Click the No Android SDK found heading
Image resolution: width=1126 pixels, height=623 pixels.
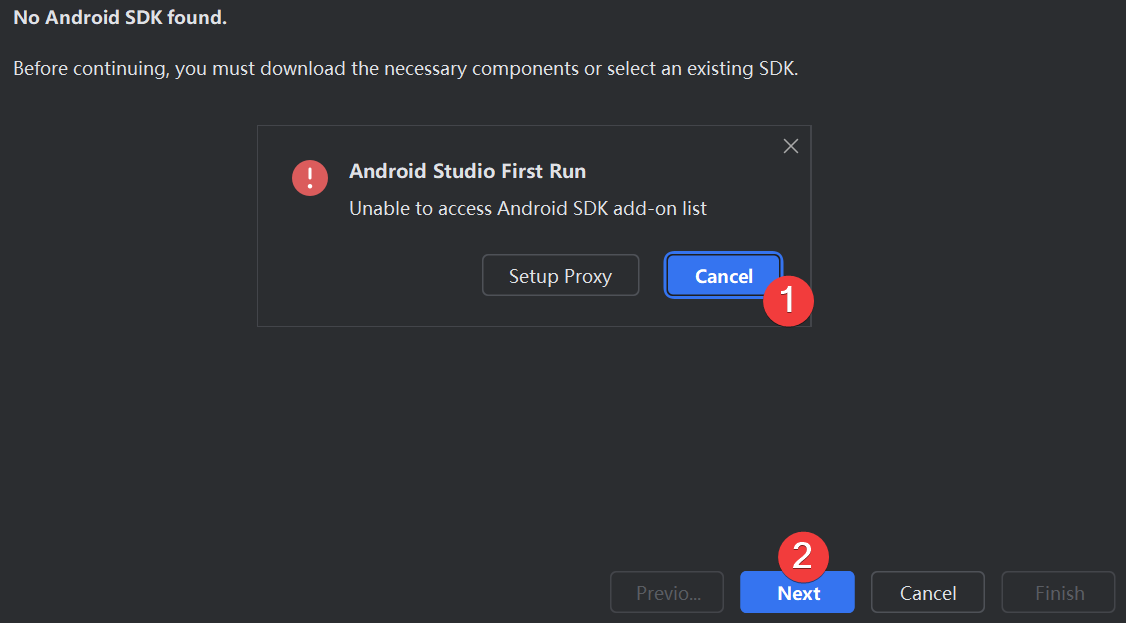[119, 17]
